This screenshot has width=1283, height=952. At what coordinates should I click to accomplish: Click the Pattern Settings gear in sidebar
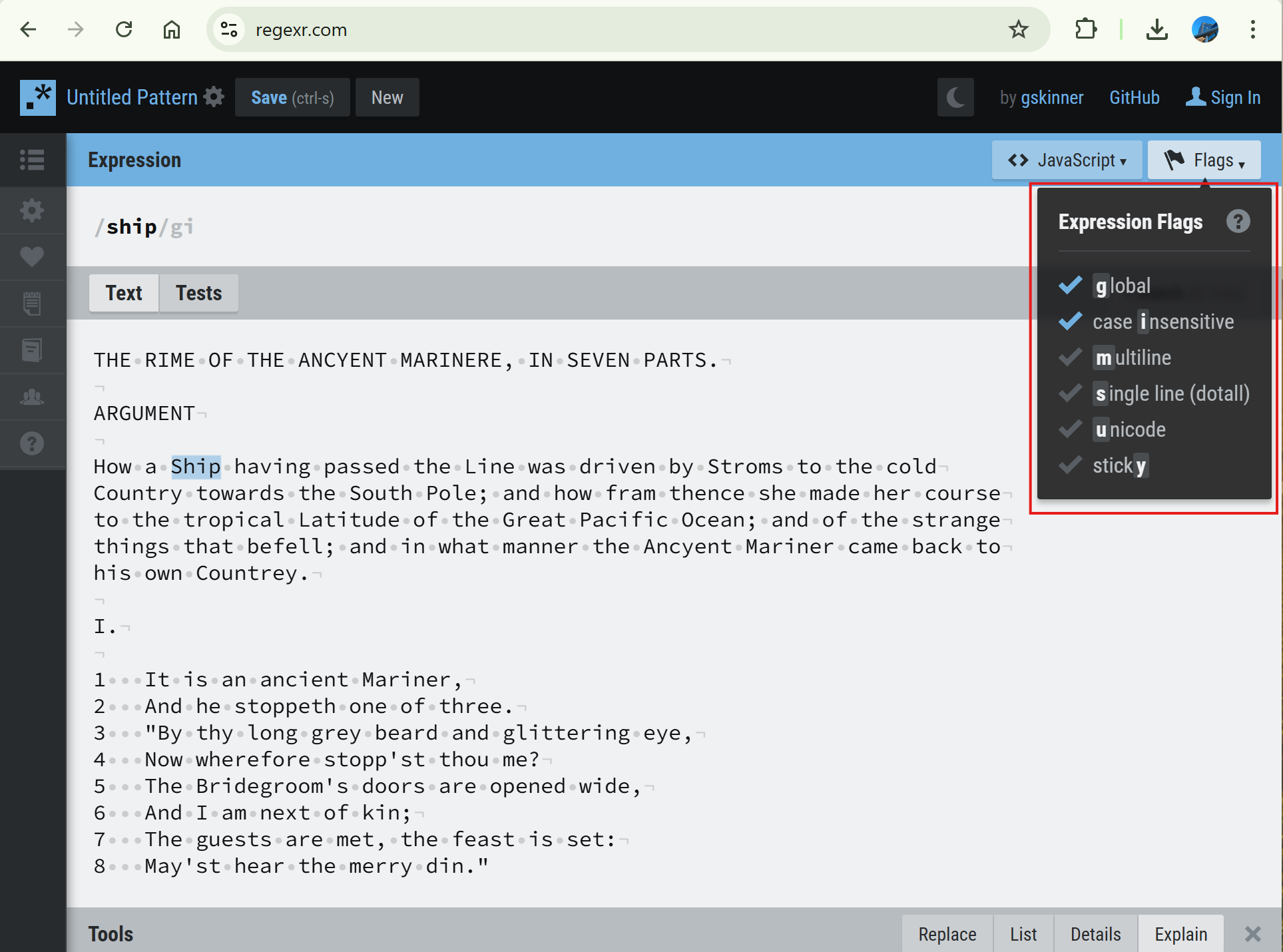32,210
